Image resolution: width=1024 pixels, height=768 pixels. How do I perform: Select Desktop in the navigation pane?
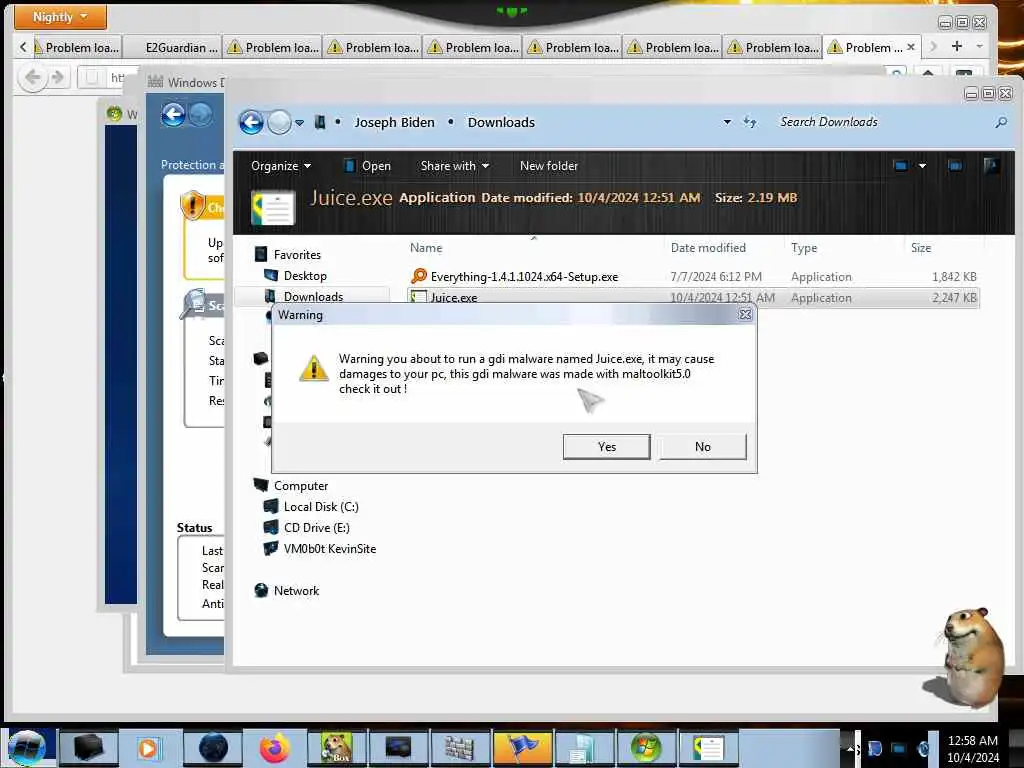click(305, 276)
